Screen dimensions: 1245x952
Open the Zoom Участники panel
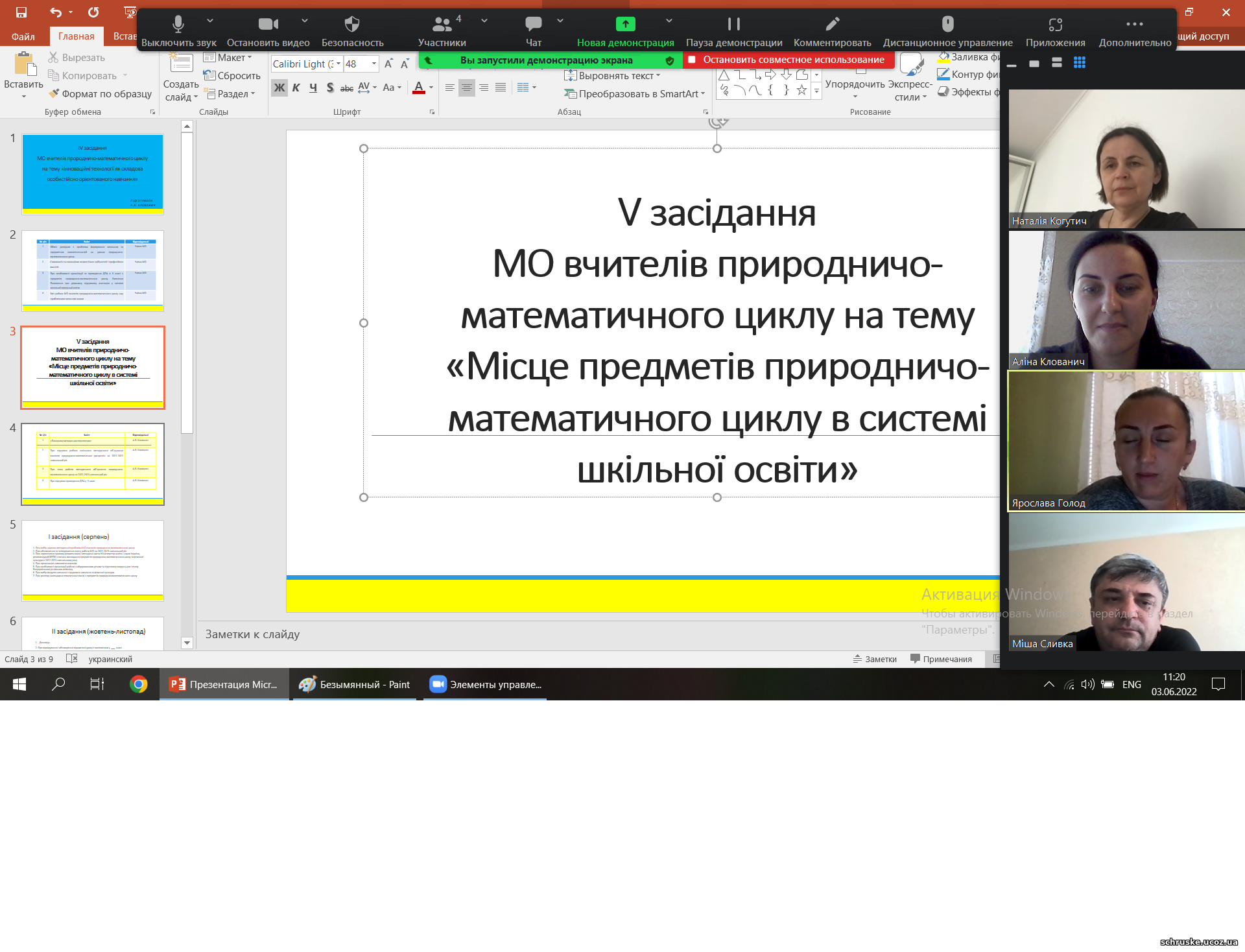(x=442, y=30)
